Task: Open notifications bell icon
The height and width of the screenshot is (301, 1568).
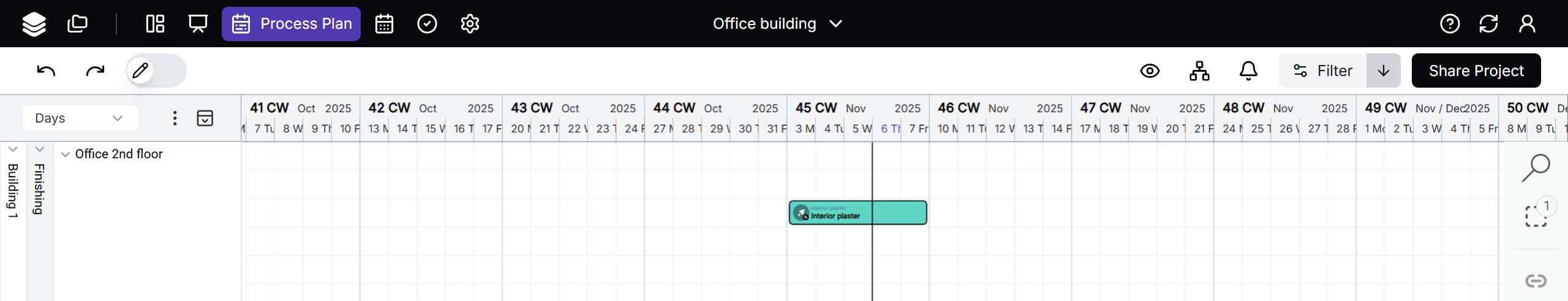Action: coord(1248,70)
